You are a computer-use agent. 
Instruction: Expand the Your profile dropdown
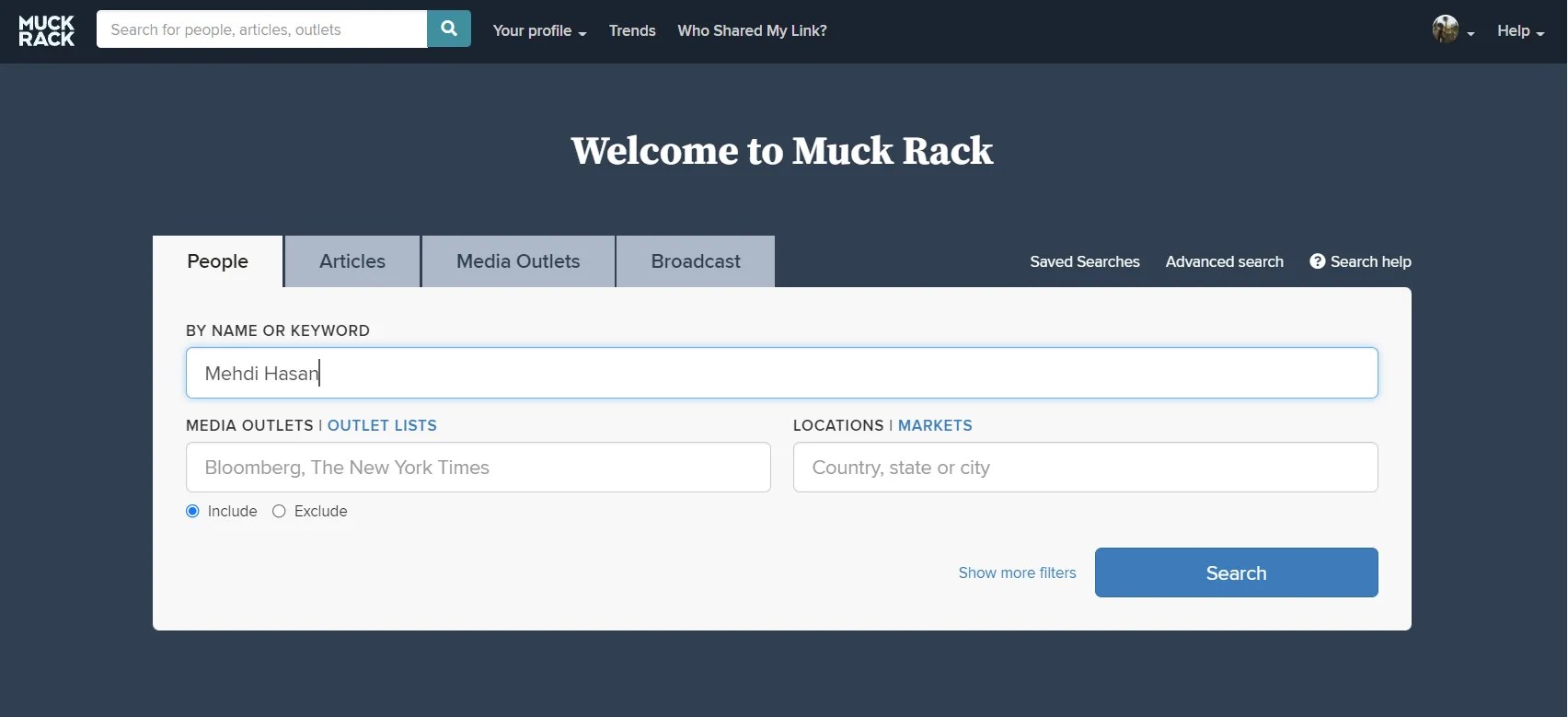click(x=539, y=30)
